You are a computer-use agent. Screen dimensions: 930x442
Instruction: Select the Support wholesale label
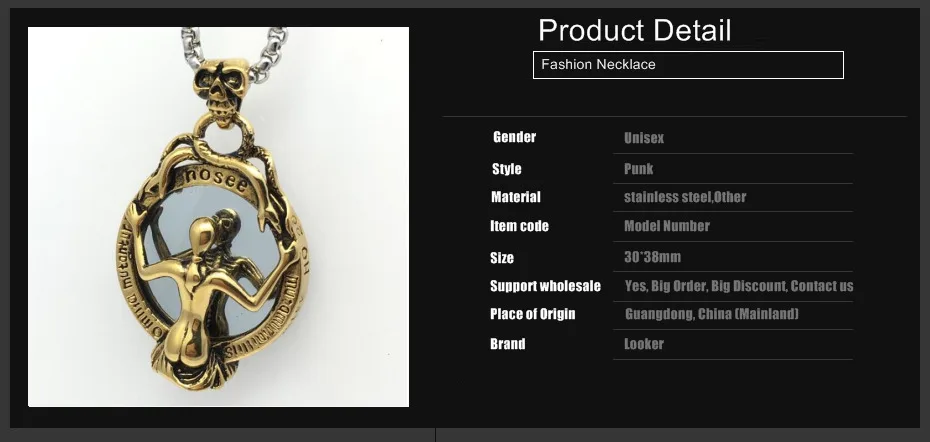(545, 286)
